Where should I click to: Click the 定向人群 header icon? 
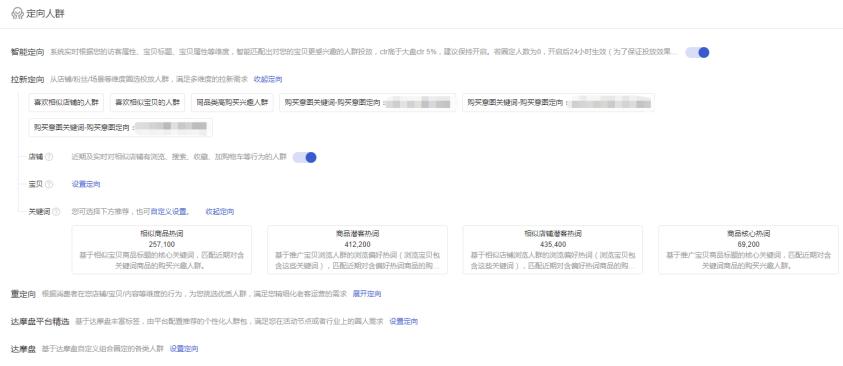tap(17, 13)
